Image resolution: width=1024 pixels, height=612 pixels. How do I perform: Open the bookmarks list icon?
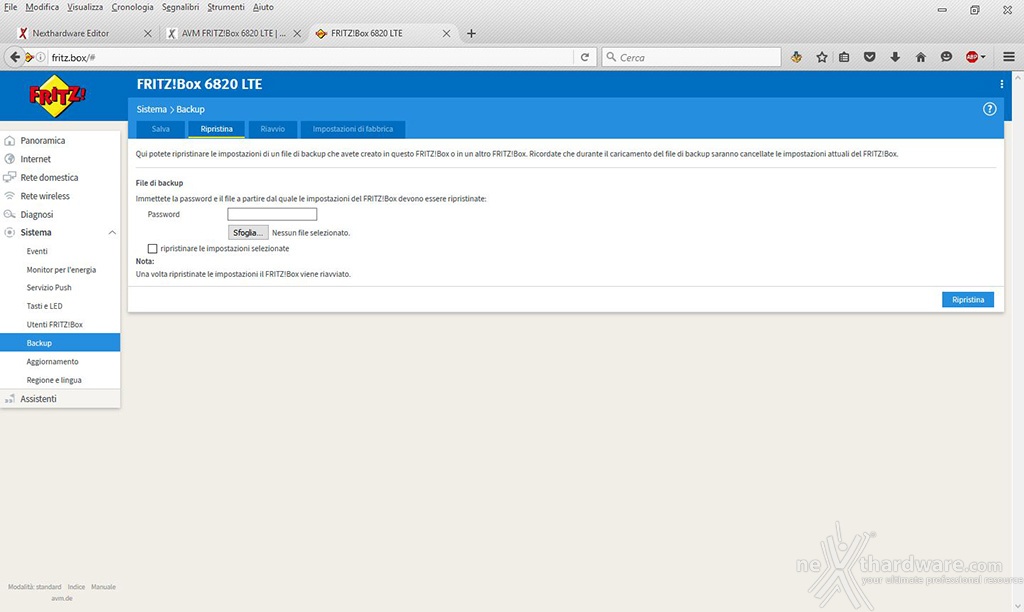(844, 57)
